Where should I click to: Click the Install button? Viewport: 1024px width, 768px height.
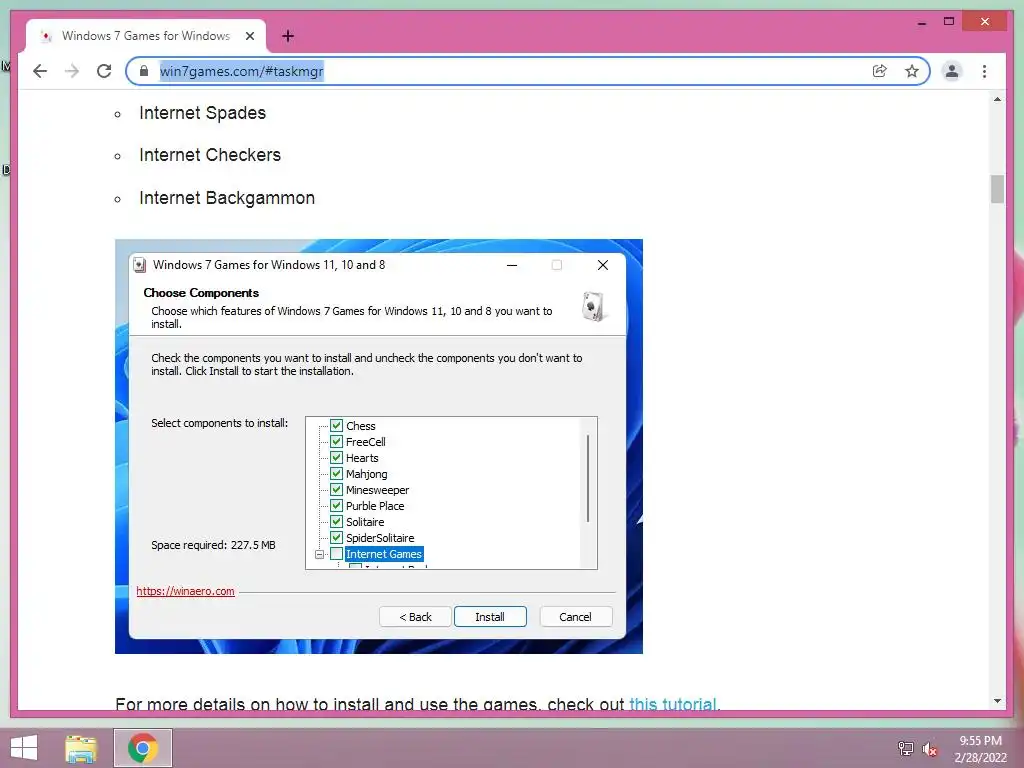(490, 616)
